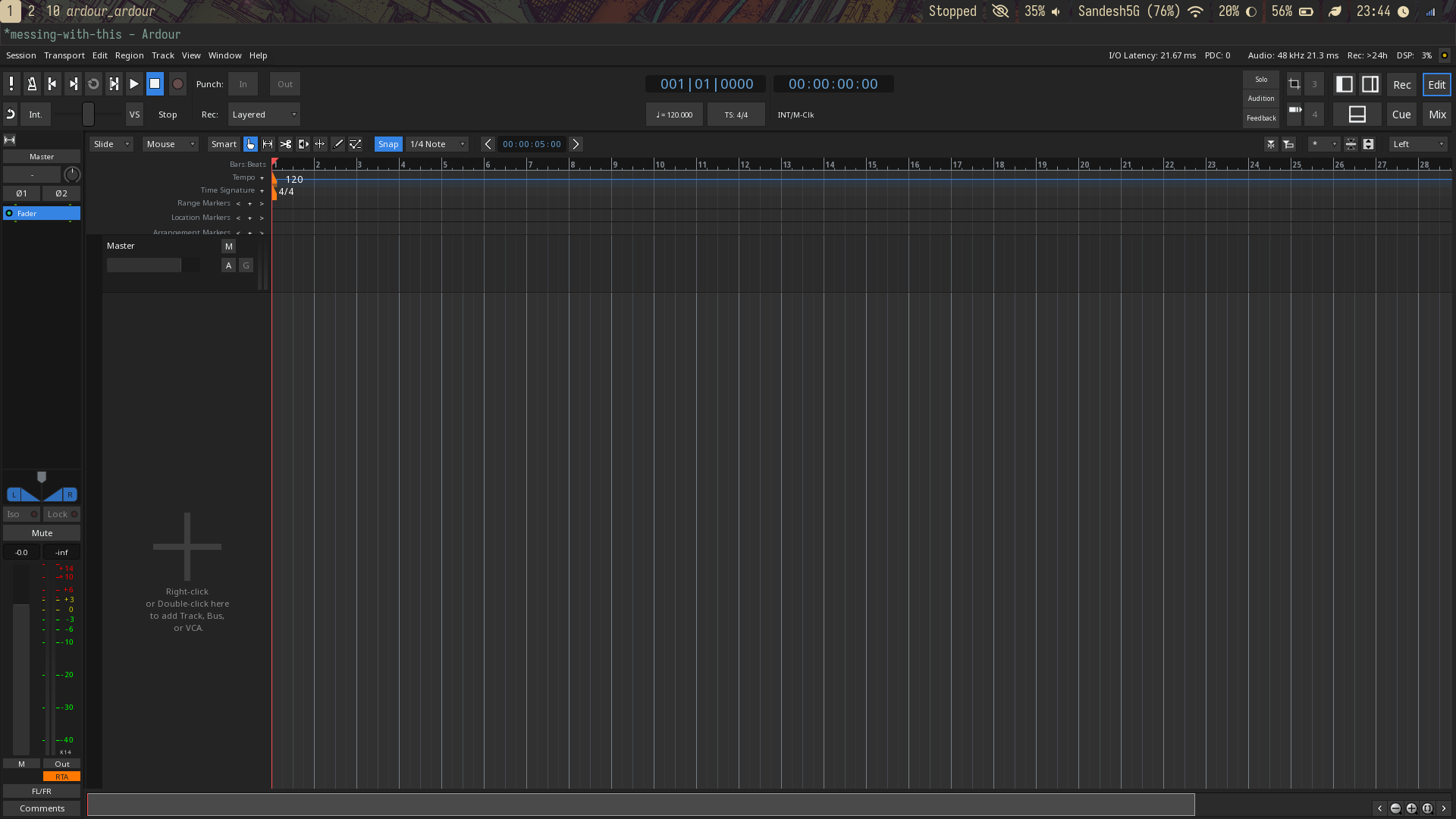Toggle phase invert Ø1

21,193
